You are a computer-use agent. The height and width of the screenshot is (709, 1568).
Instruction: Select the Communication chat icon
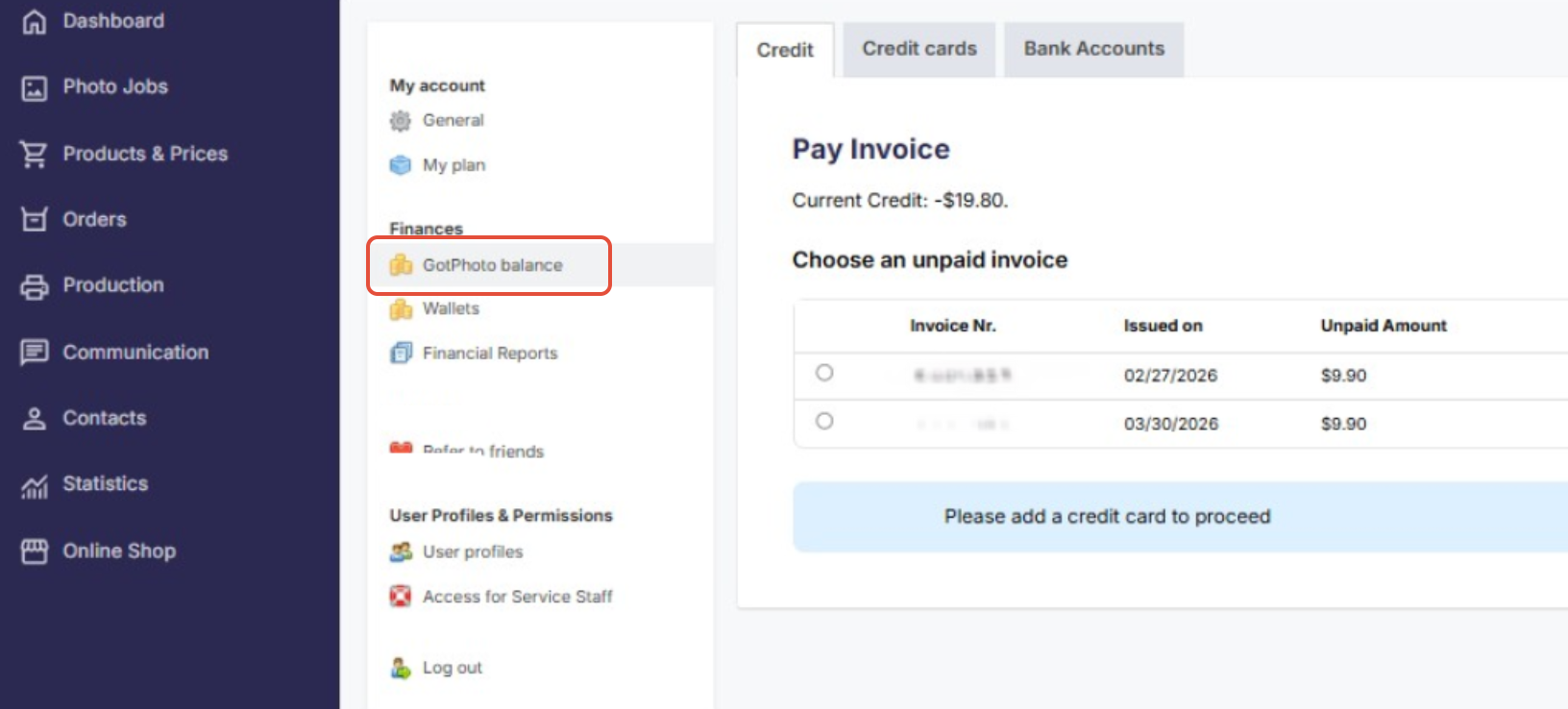click(x=34, y=352)
